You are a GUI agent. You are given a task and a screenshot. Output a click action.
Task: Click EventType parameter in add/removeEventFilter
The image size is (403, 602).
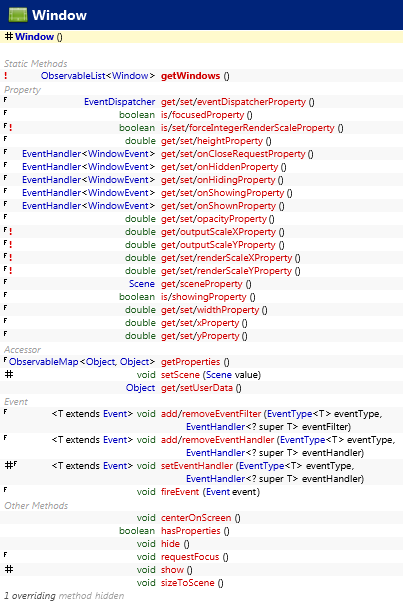(289, 414)
